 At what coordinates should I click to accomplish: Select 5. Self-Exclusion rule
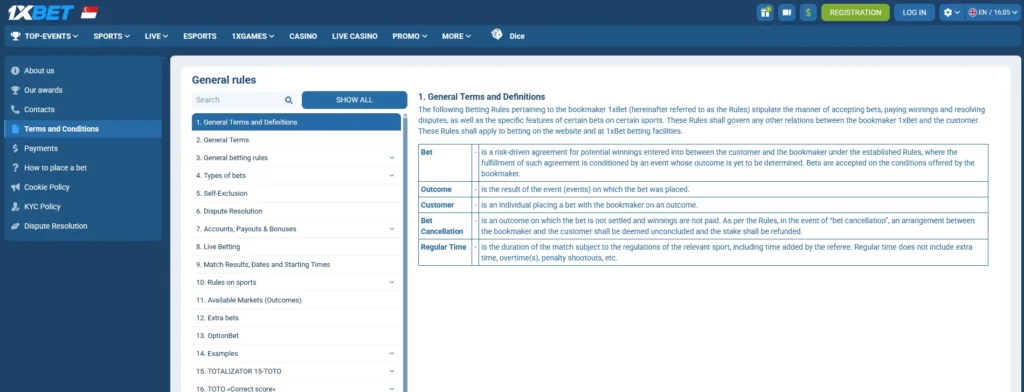tap(296, 193)
